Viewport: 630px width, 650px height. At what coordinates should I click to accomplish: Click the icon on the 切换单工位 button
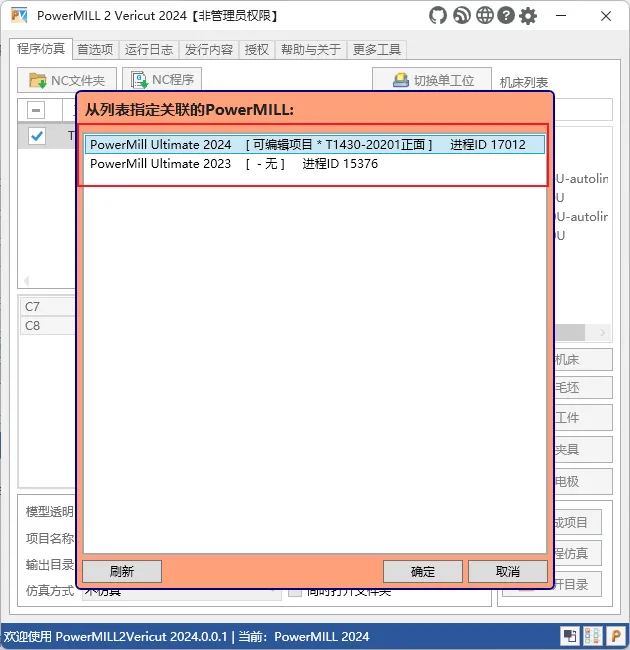tap(401, 80)
